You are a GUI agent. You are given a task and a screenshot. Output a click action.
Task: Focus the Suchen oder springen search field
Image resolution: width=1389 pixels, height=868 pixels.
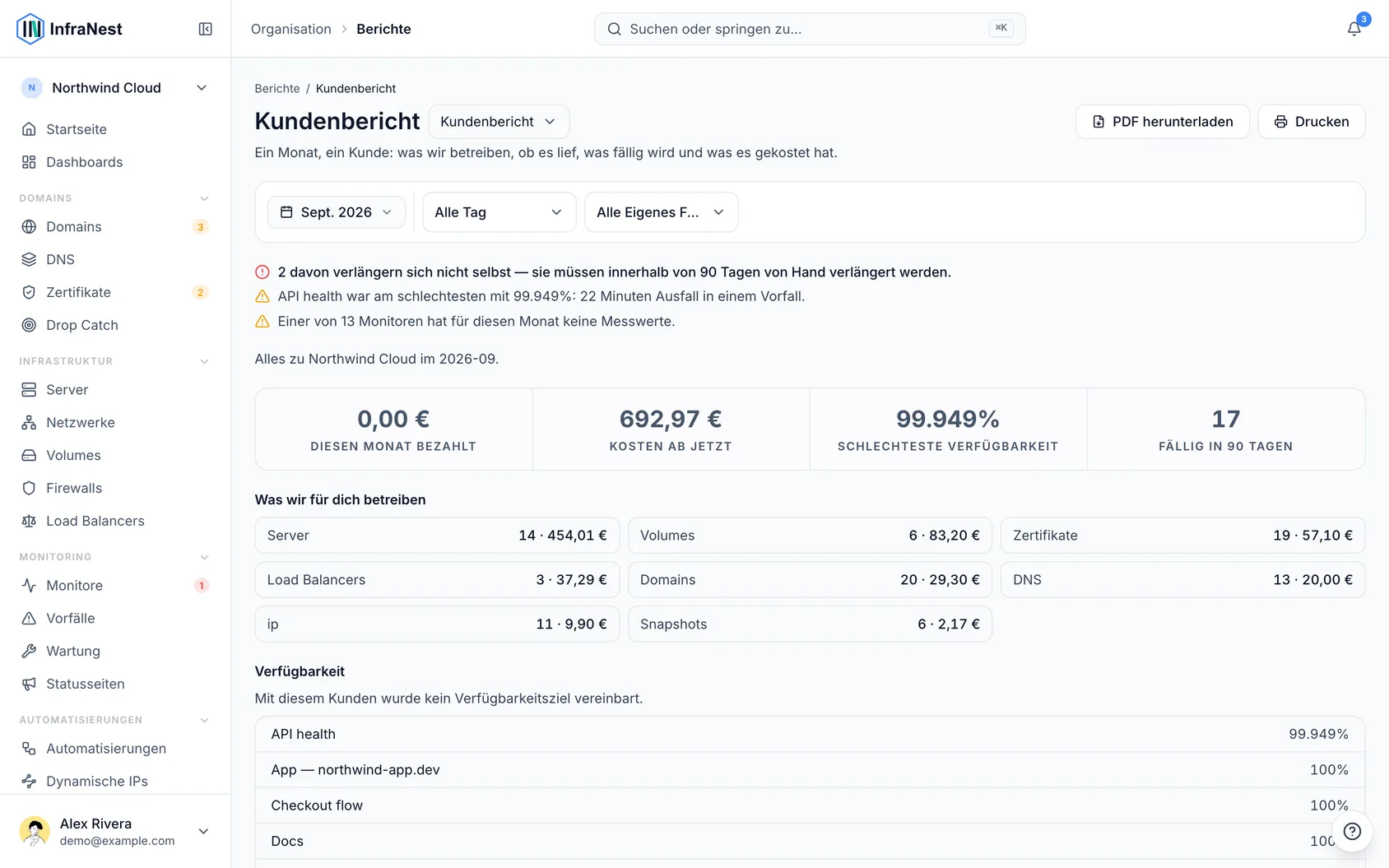coord(810,29)
